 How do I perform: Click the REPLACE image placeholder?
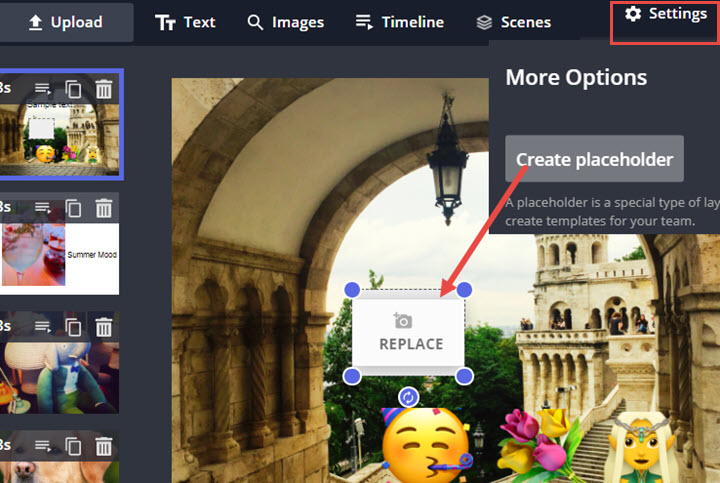pos(408,333)
